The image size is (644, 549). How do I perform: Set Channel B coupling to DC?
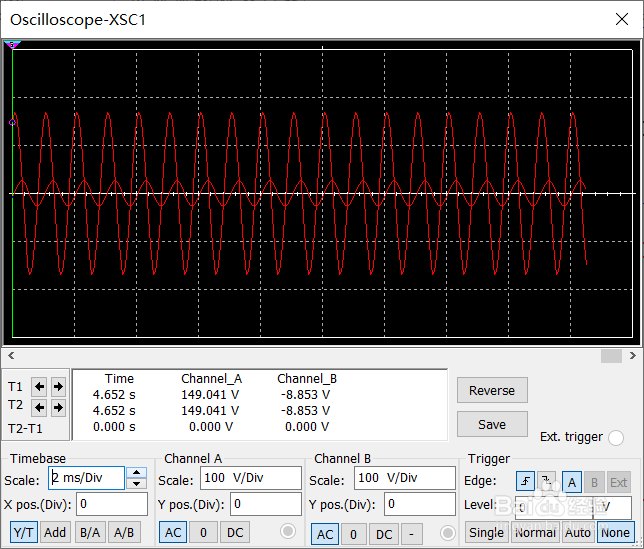(x=384, y=534)
